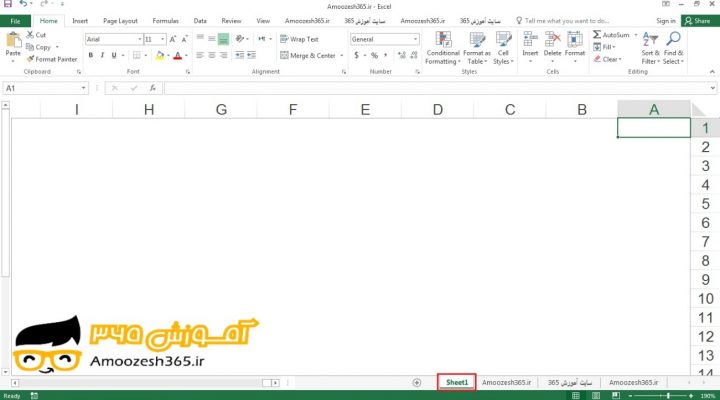Click the Save icon in Quick Access Toolbar
The image size is (720, 400).
tap(8, 4)
